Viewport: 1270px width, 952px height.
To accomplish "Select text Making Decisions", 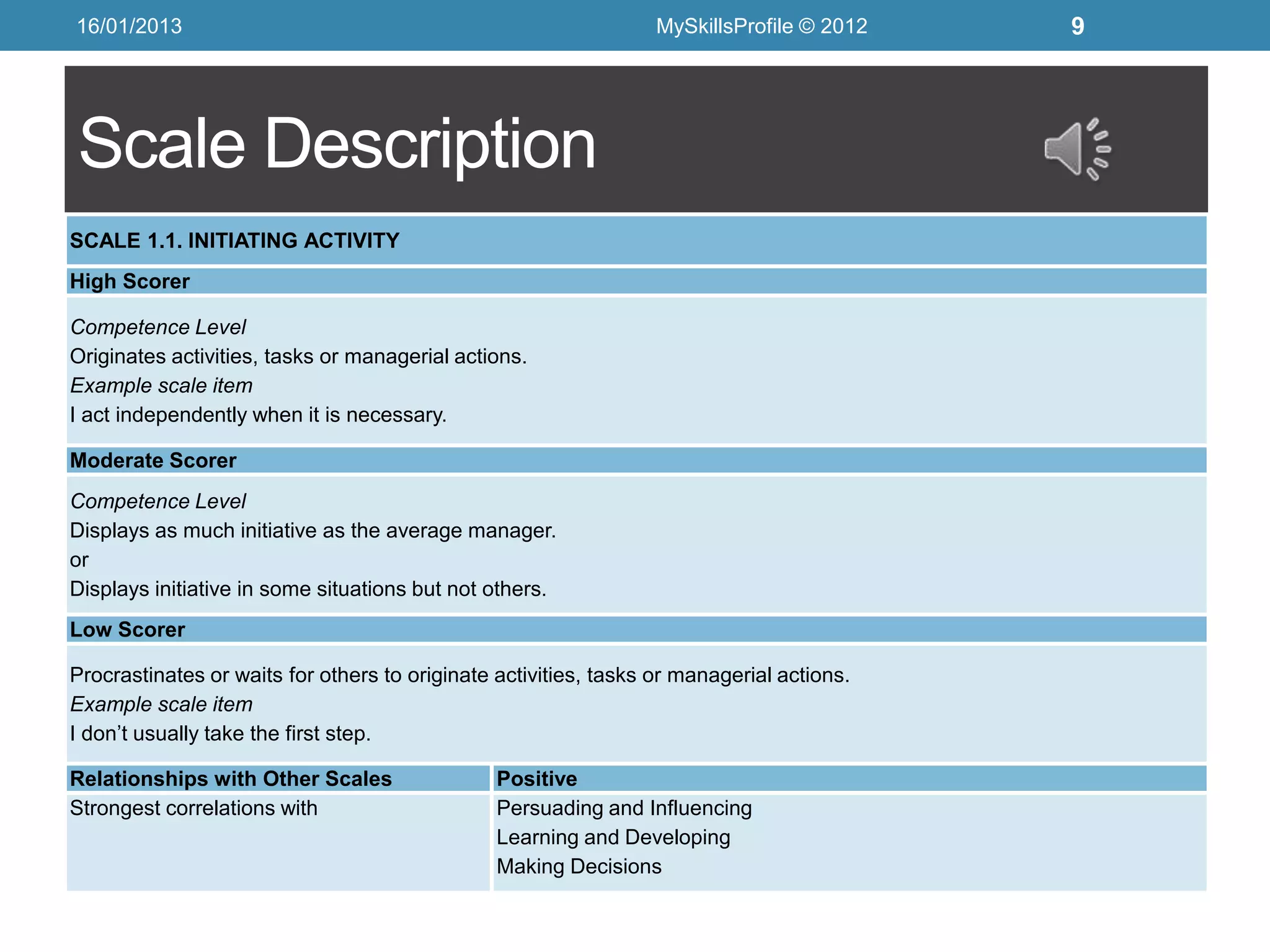I will pyautogui.click(x=579, y=866).
